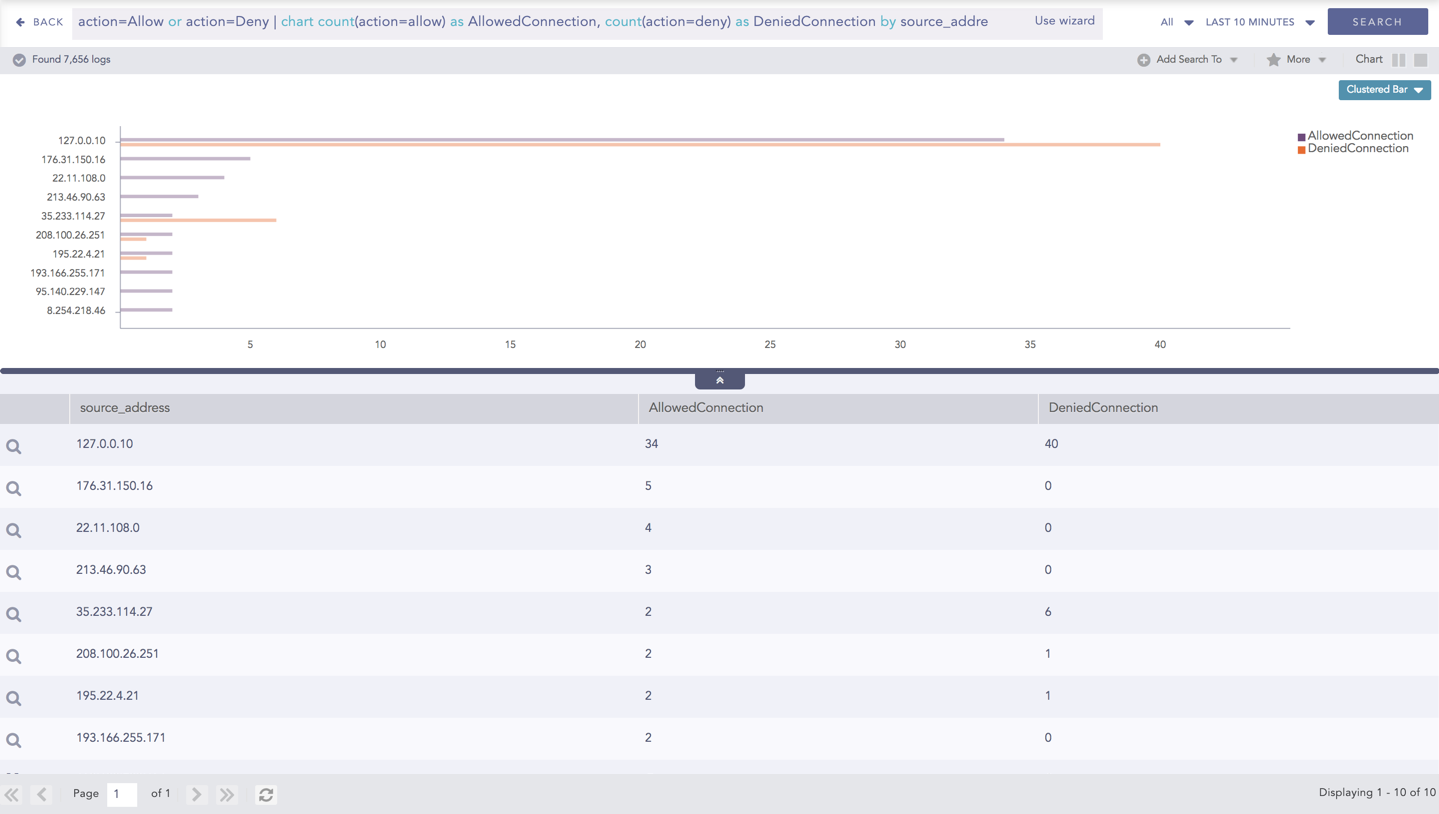Click the Search button
The image size is (1439, 814).
1377,22
